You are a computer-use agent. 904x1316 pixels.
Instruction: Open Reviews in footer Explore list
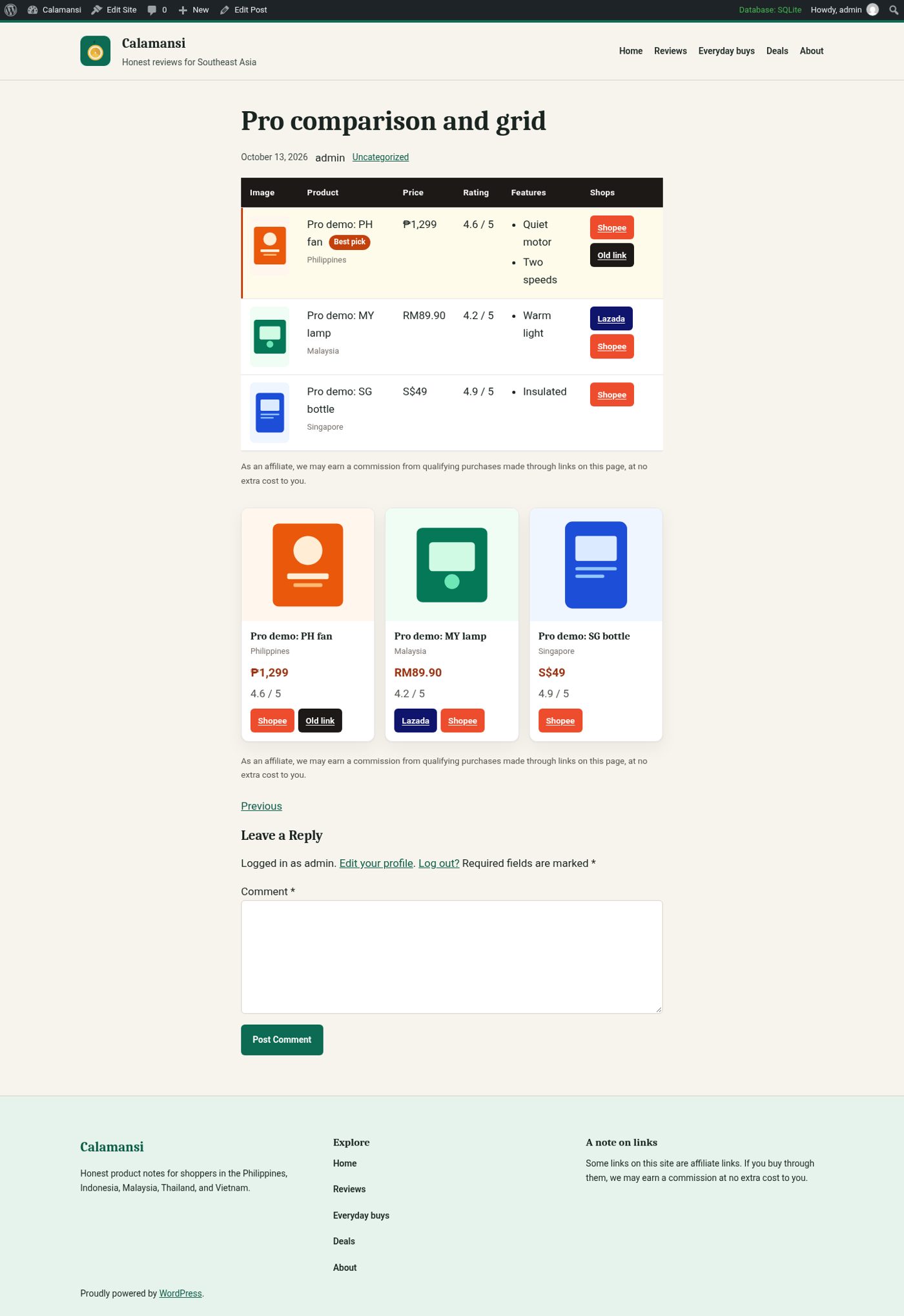click(349, 1189)
